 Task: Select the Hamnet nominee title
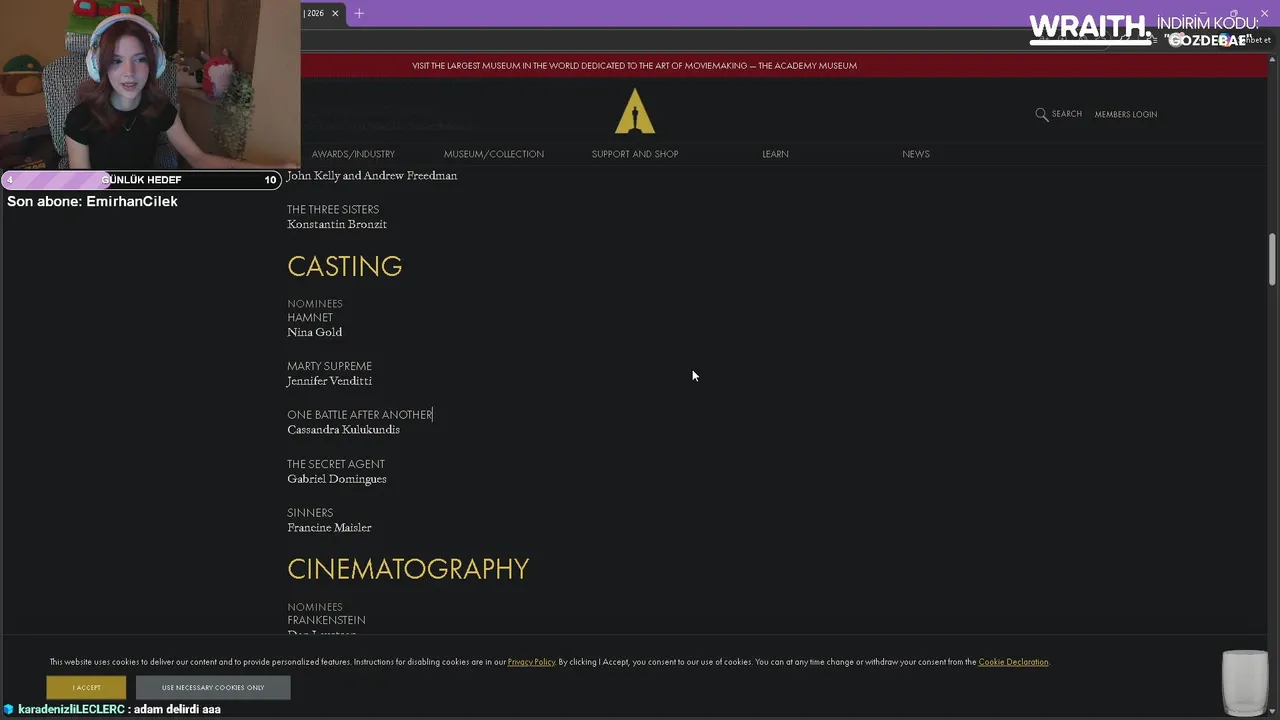(x=310, y=318)
